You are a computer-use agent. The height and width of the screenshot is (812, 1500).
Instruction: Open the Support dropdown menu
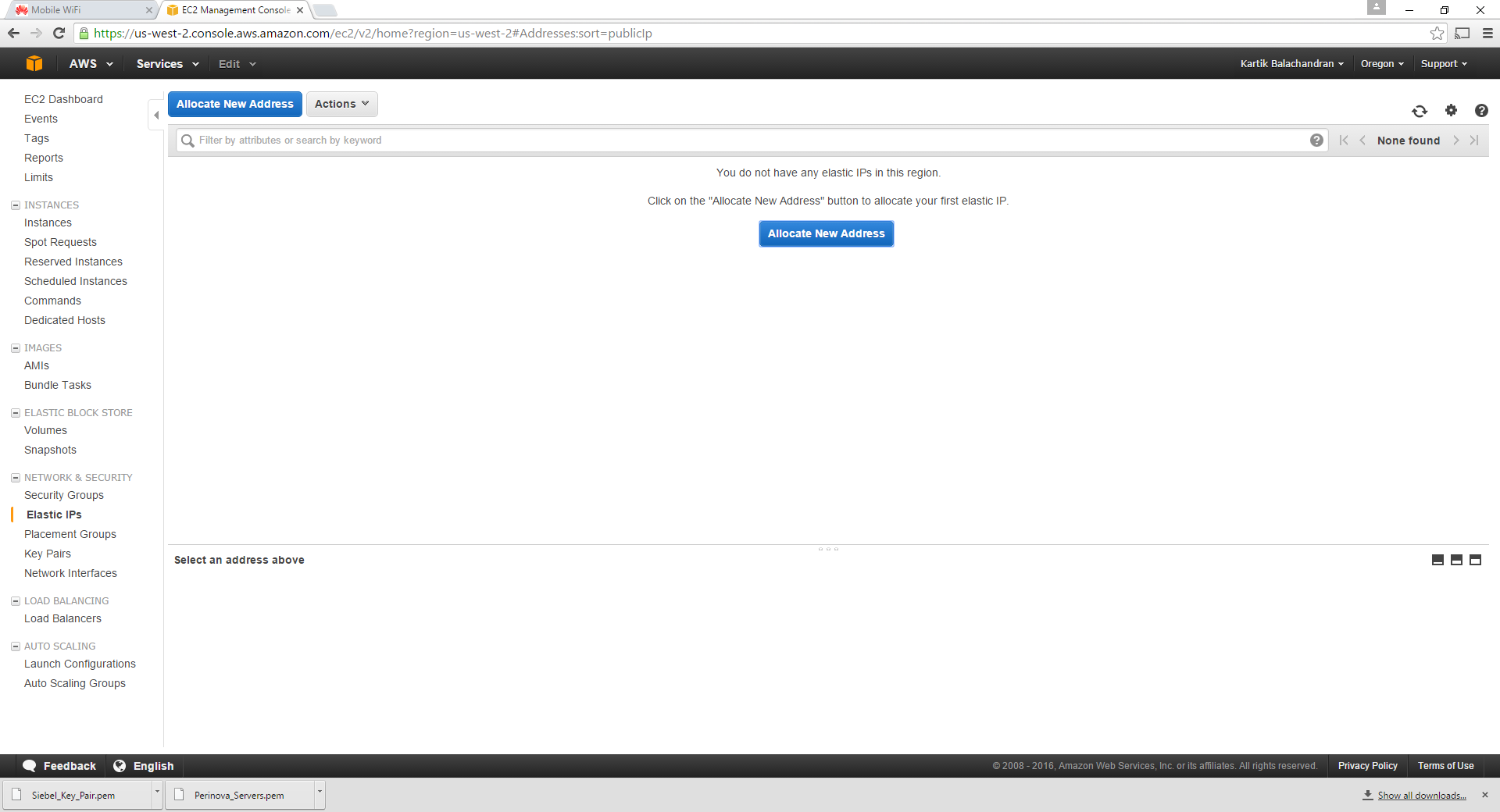1444,64
